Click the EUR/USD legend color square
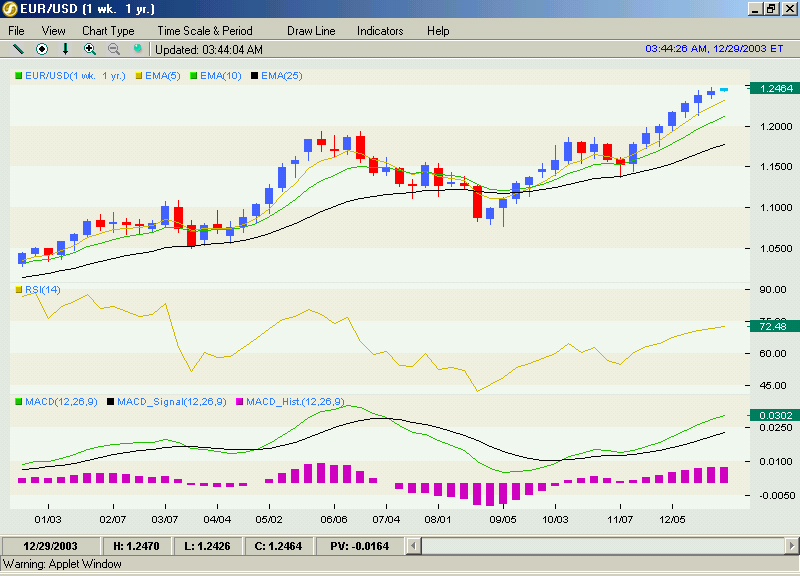This screenshot has width=800, height=576. tap(19, 76)
